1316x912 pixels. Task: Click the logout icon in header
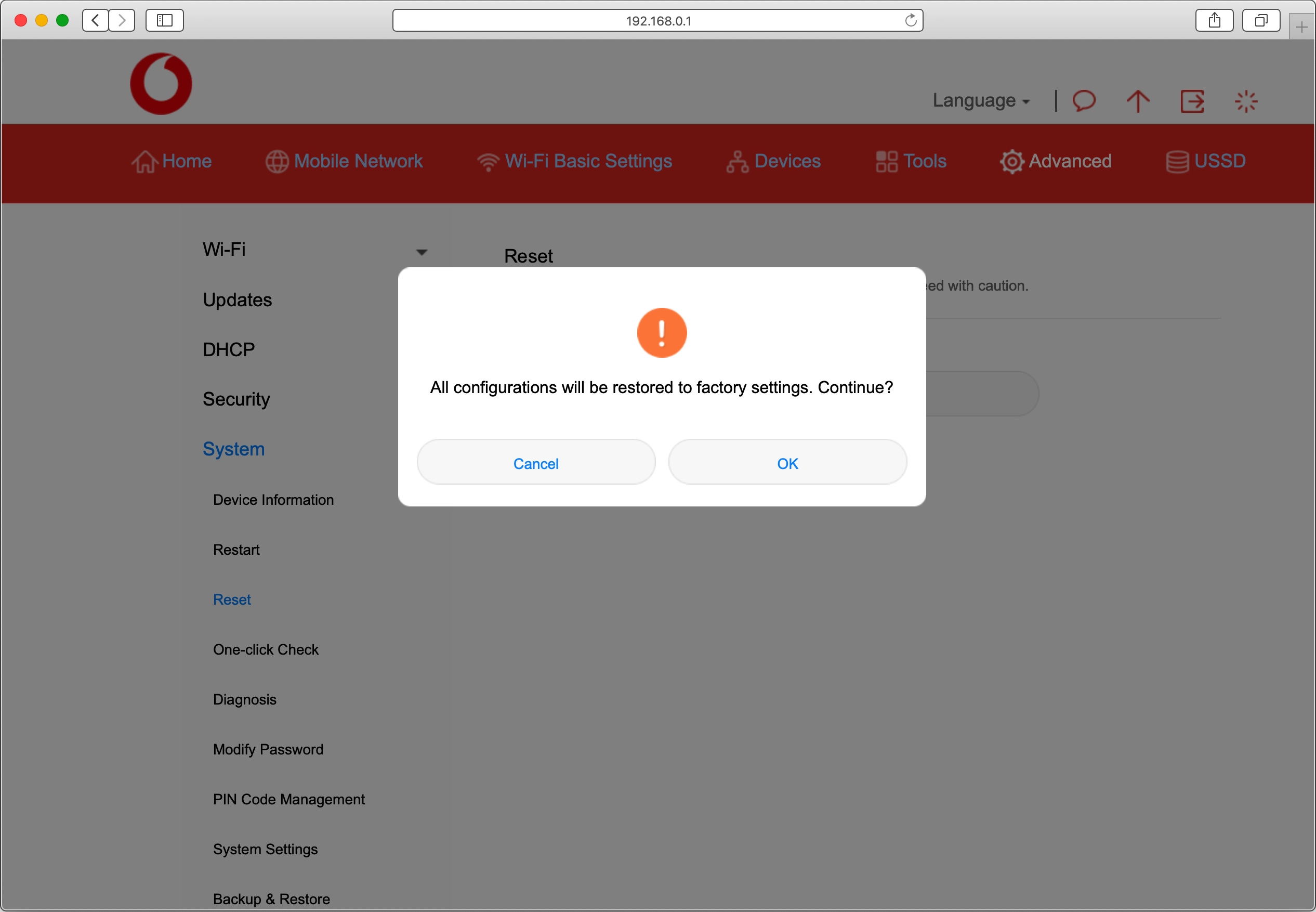(x=1192, y=101)
